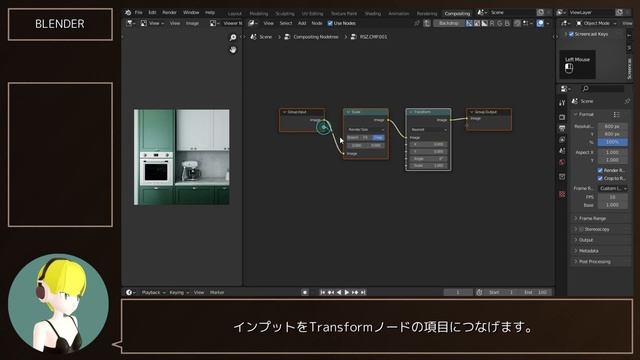
Task: Select the zoom magnifier tool in image viewer
Action: tap(233, 38)
